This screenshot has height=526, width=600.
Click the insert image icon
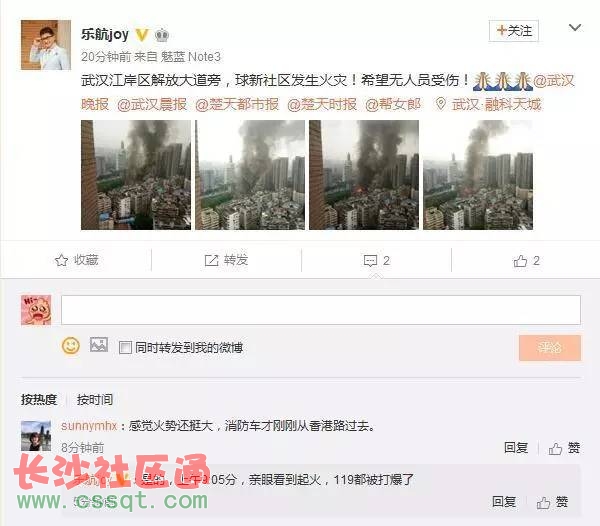(x=99, y=345)
